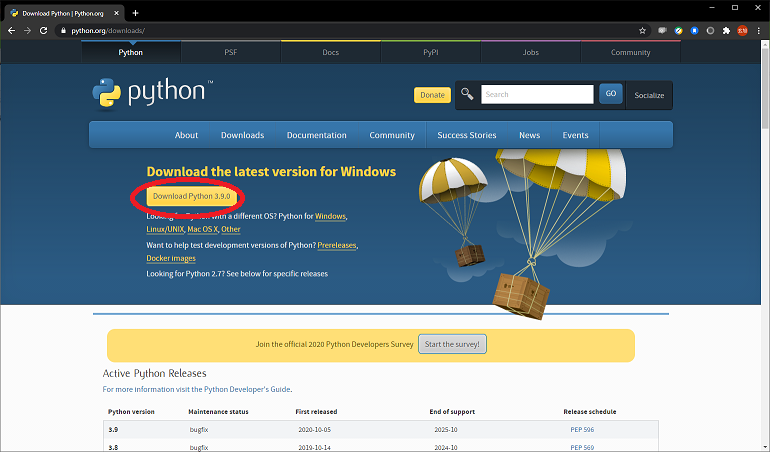
Task: Click the 3.9 Python version cell
Action: pos(113,429)
